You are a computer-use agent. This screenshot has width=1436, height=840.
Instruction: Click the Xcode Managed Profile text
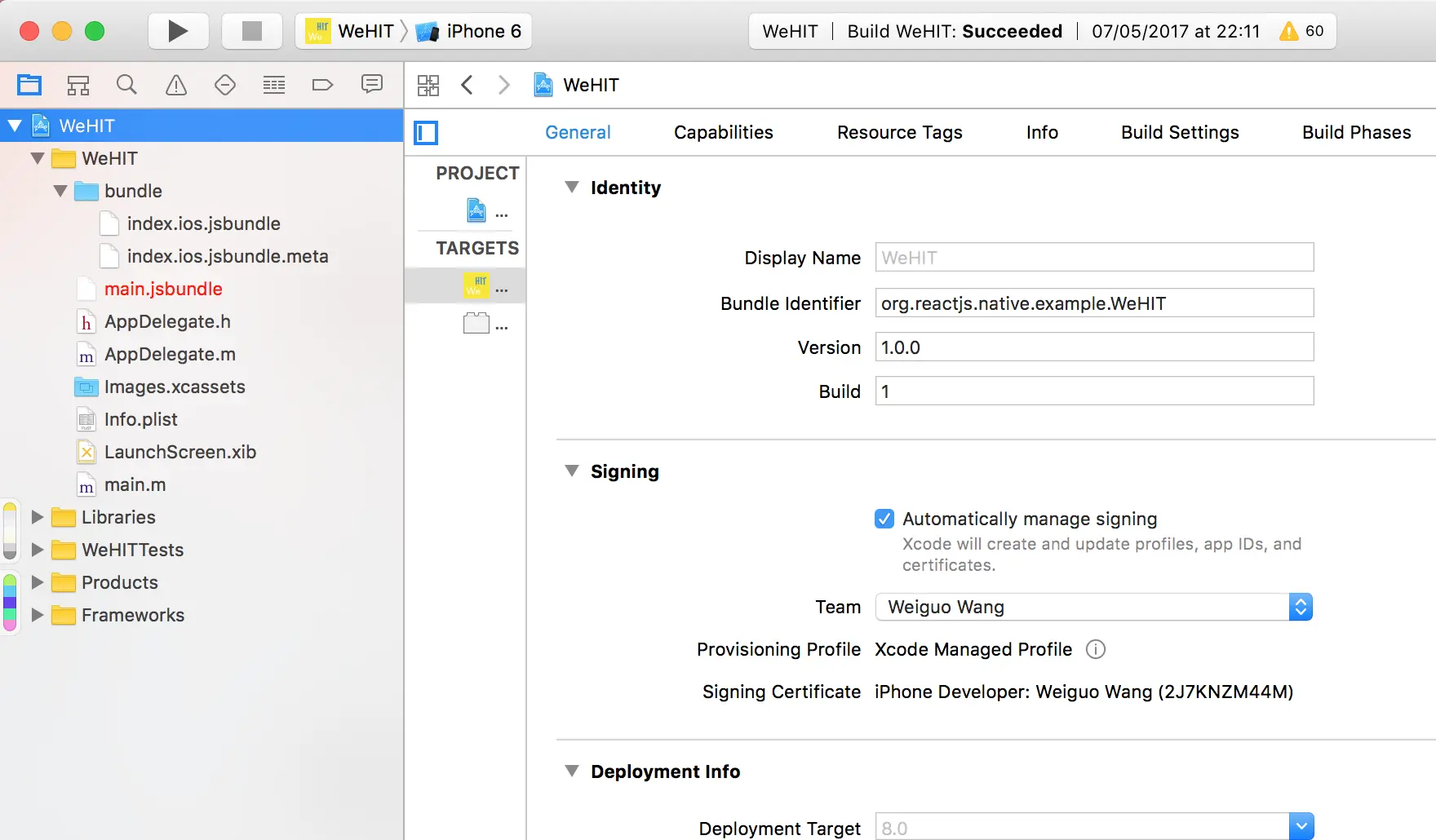(973, 649)
